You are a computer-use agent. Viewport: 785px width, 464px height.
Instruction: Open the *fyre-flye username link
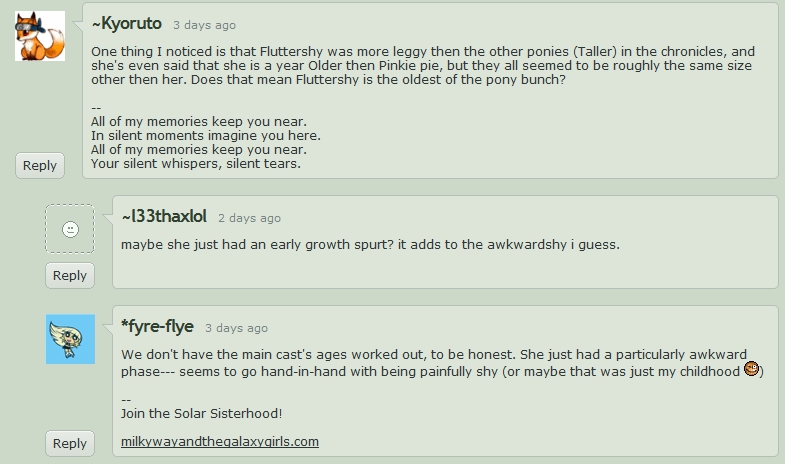[x=157, y=326]
